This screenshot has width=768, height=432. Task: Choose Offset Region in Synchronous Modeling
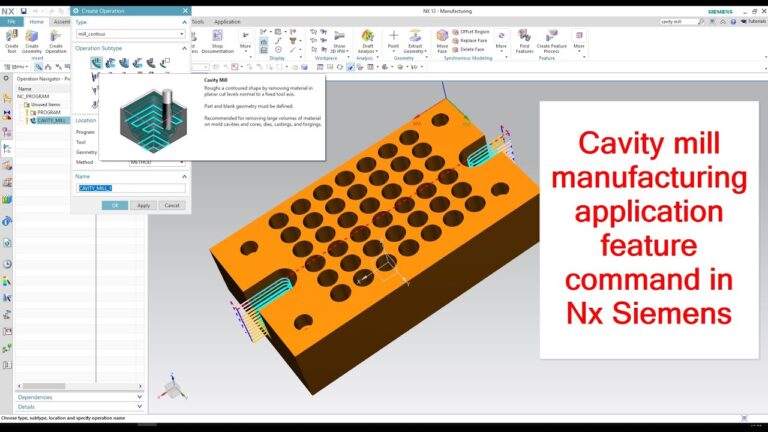pyautogui.click(x=471, y=31)
